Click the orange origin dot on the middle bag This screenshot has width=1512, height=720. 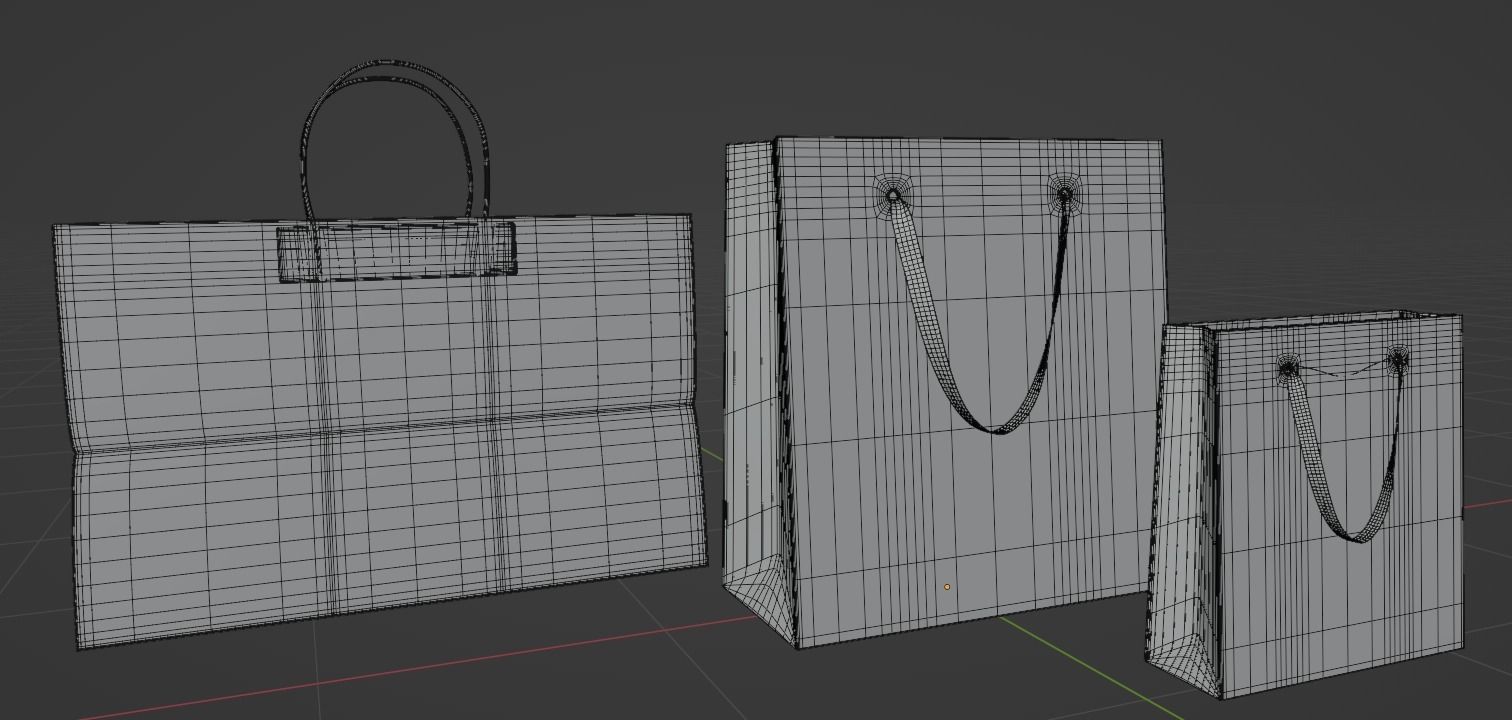coord(947,587)
